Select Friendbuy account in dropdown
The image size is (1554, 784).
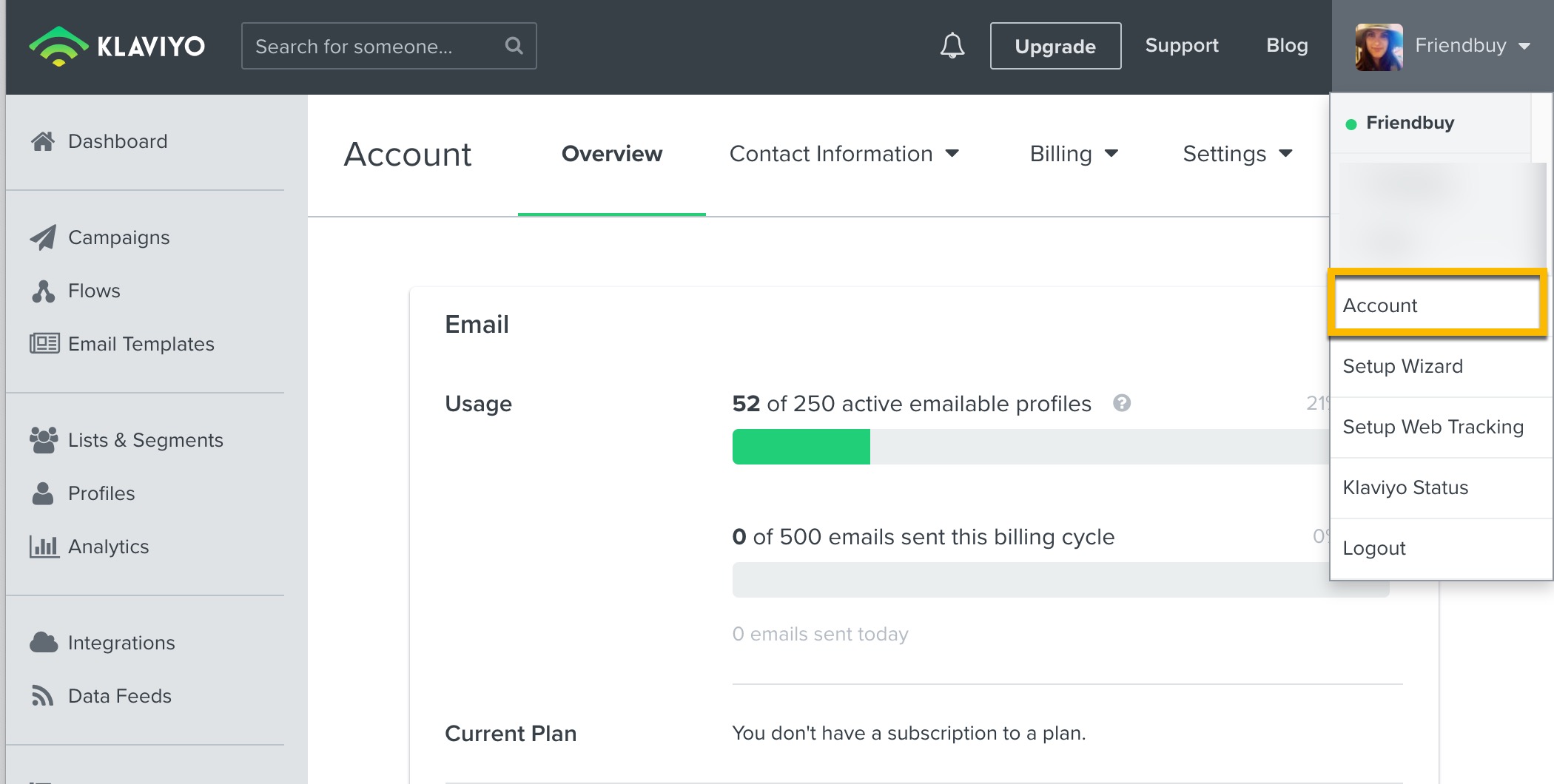point(1430,123)
